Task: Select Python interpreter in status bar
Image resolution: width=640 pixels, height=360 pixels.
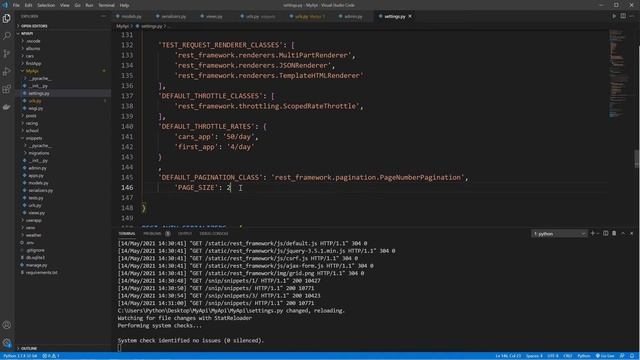Action: pos(20,356)
